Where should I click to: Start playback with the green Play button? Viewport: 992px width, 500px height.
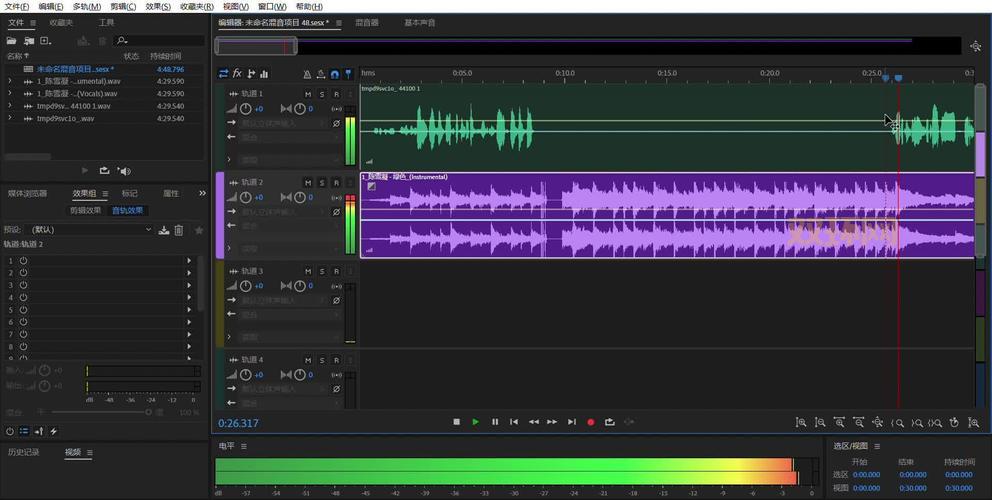pos(476,422)
